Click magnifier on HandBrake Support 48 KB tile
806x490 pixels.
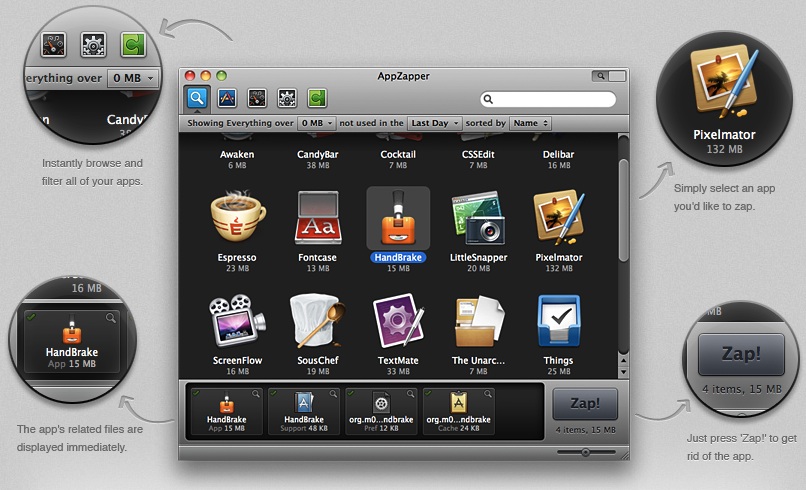click(x=333, y=394)
